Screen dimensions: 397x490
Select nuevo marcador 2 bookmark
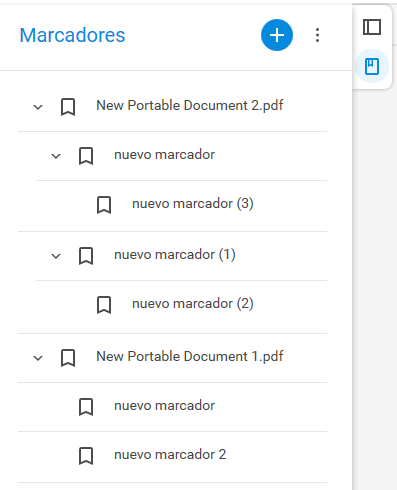point(170,454)
